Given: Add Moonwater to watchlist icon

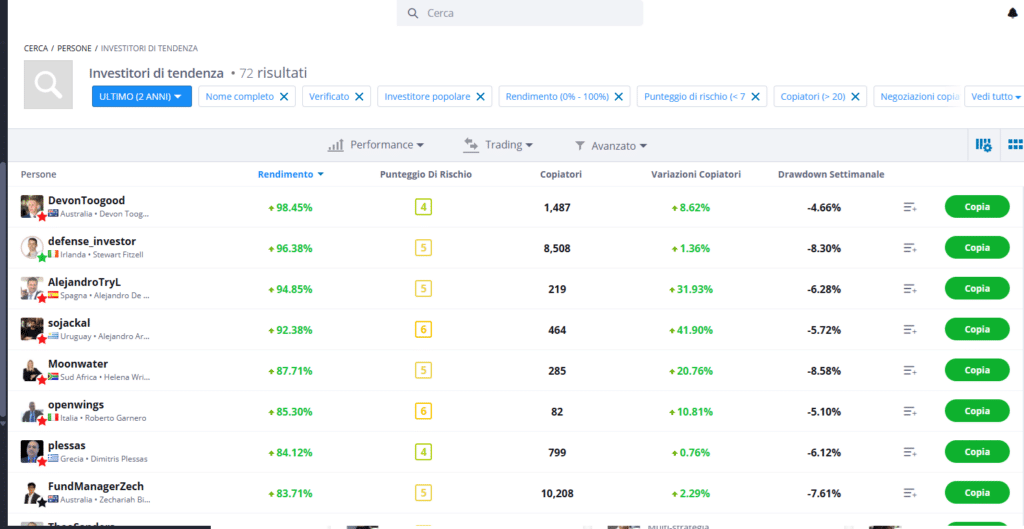Looking at the screenshot, I should [x=910, y=370].
